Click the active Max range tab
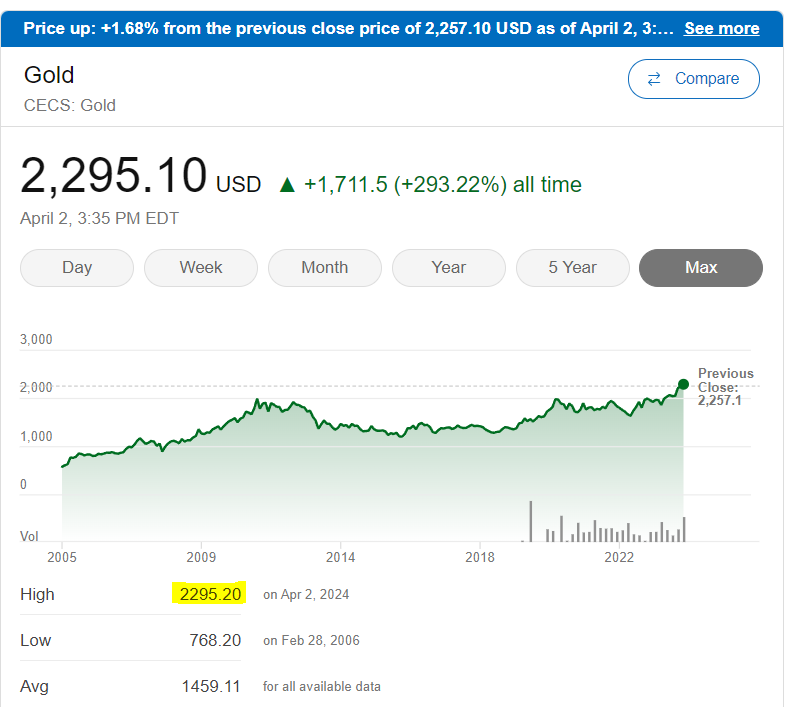Screen dimensions: 785x707 point(701,267)
